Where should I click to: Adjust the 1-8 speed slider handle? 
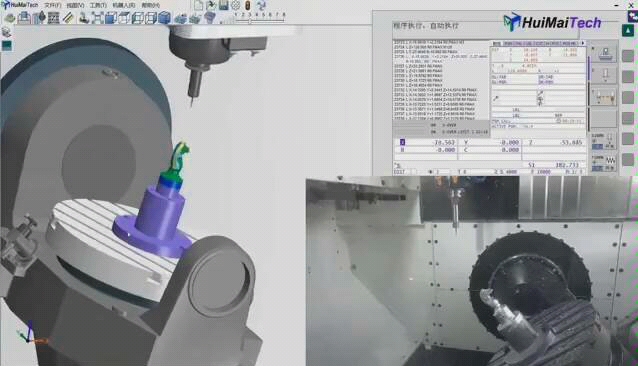[250, 20]
